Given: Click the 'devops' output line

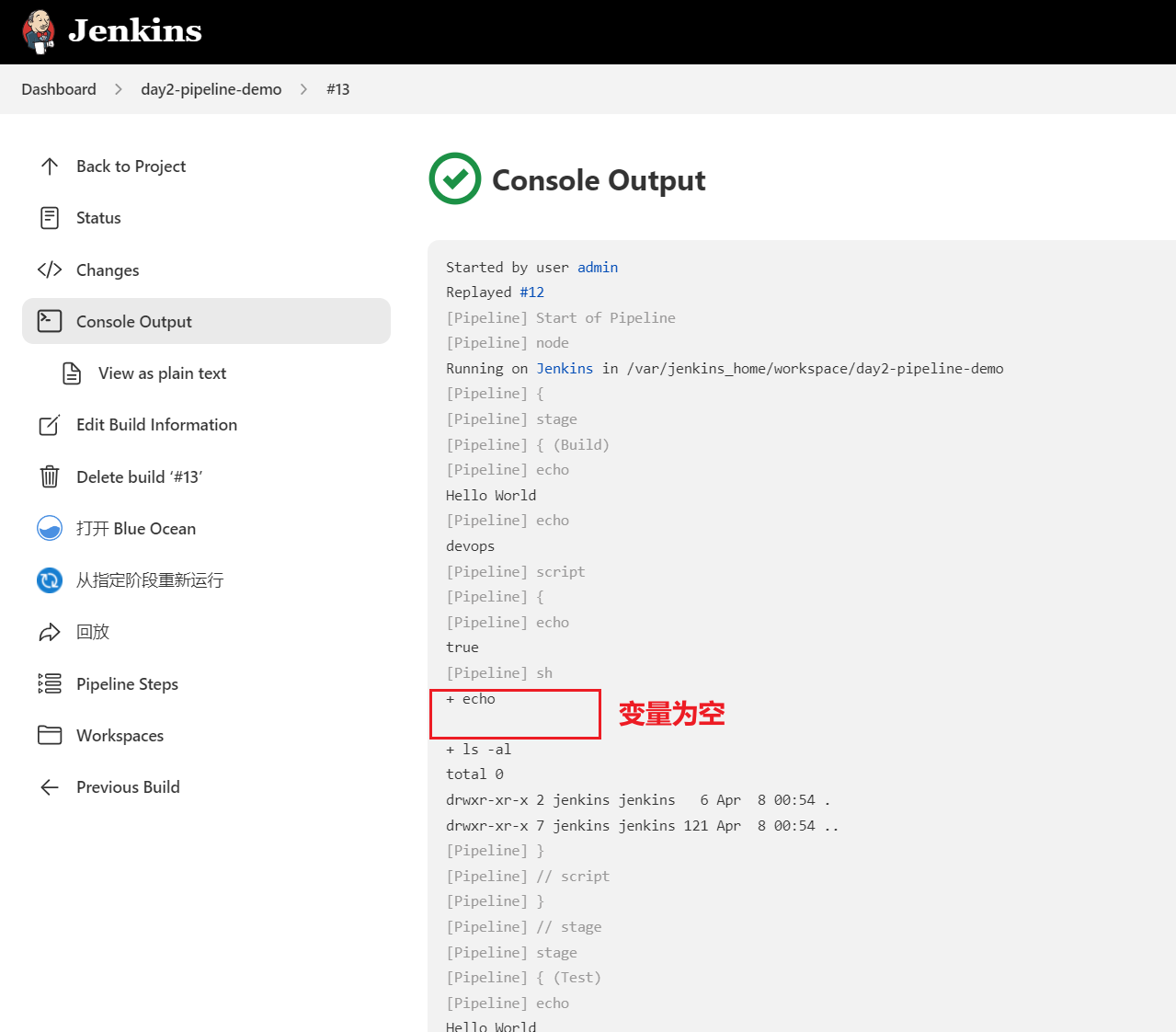Looking at the screenshot, I should (x=470, y=546).
